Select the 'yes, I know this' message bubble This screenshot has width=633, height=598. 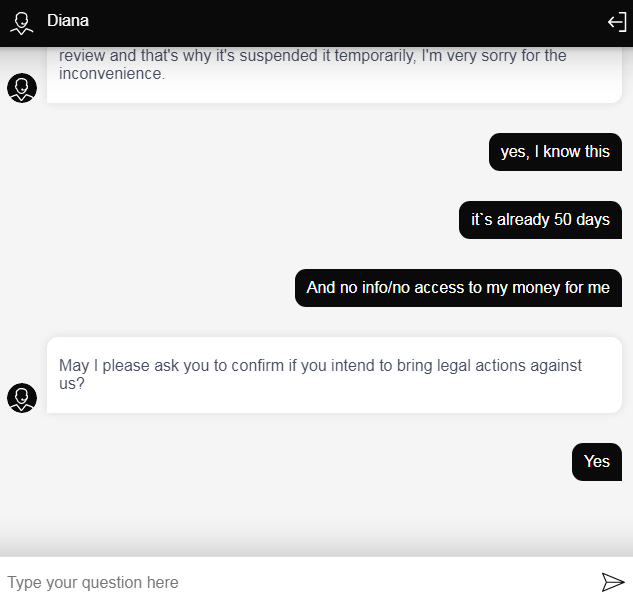[555, 152]
